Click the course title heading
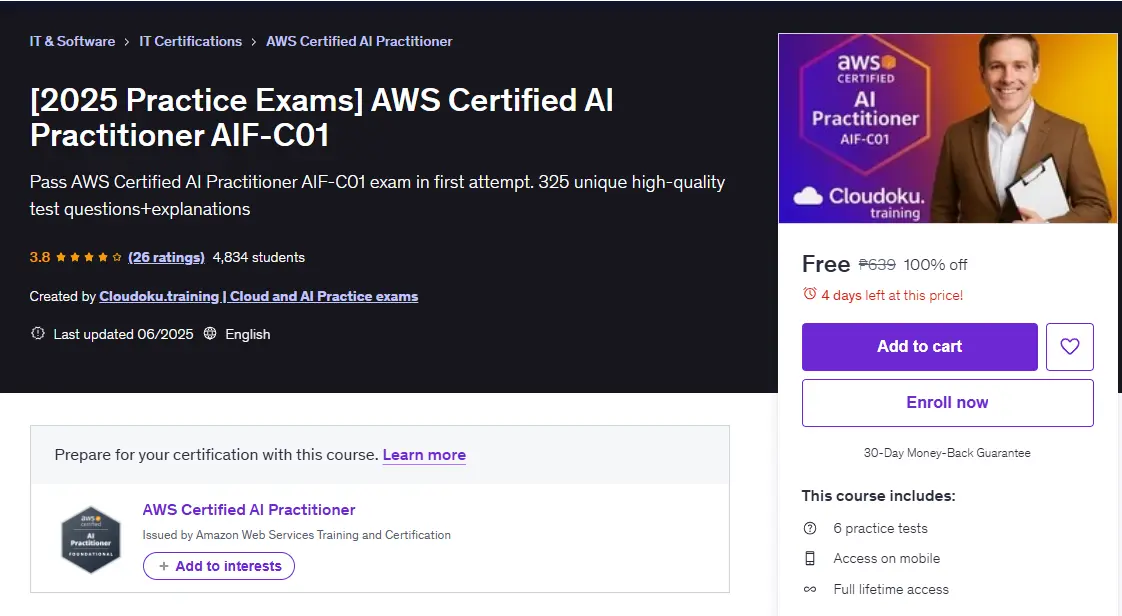1122x616 pixels. coord(321,117)
